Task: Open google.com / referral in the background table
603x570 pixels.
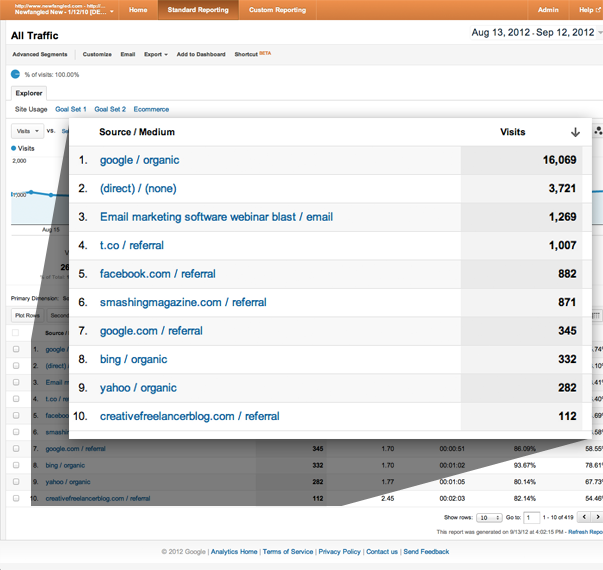Action: point(75,448)
